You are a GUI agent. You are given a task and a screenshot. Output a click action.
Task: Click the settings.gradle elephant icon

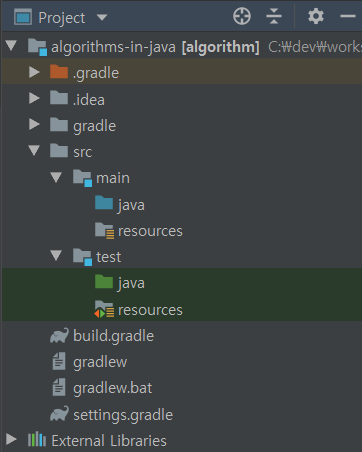point(59,414)
